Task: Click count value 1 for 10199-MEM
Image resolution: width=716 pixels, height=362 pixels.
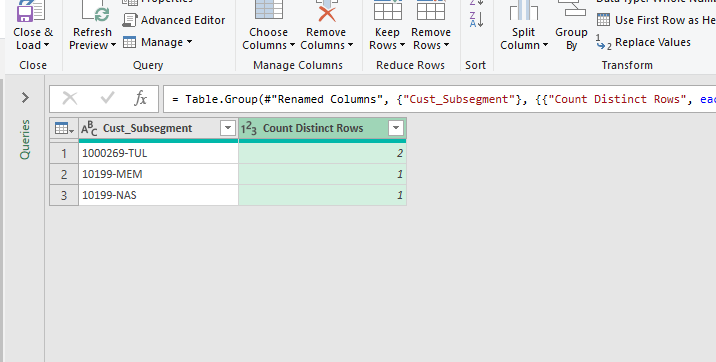Action: pos(322,174)
